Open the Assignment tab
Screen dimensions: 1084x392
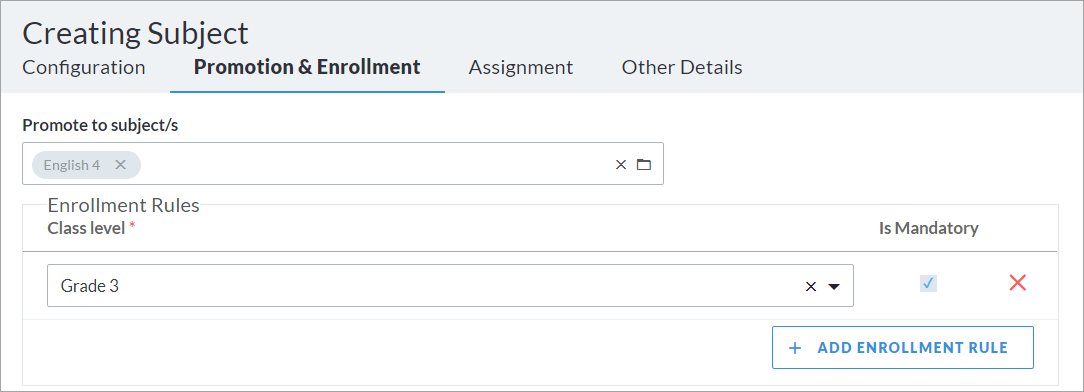521,67
